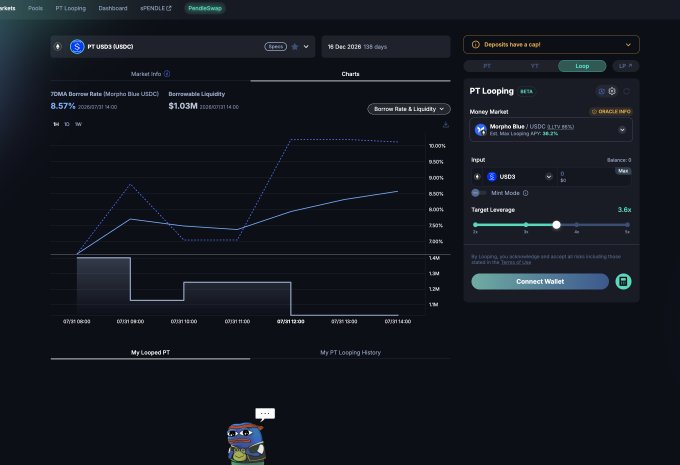The image size is (680, 465).
Task: Open PendleSwap in top navigation
Action: tap(205, 8)
